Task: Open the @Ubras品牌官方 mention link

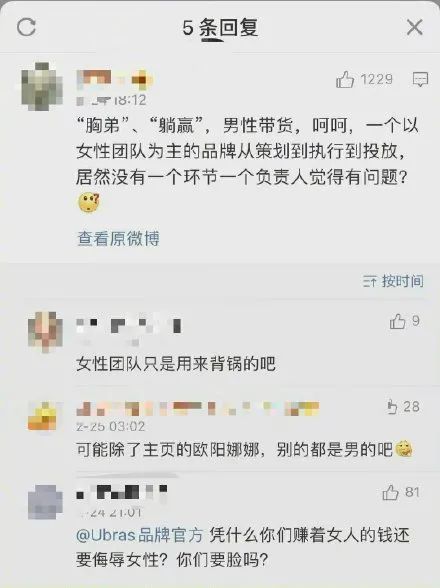Action: [140, 535]
